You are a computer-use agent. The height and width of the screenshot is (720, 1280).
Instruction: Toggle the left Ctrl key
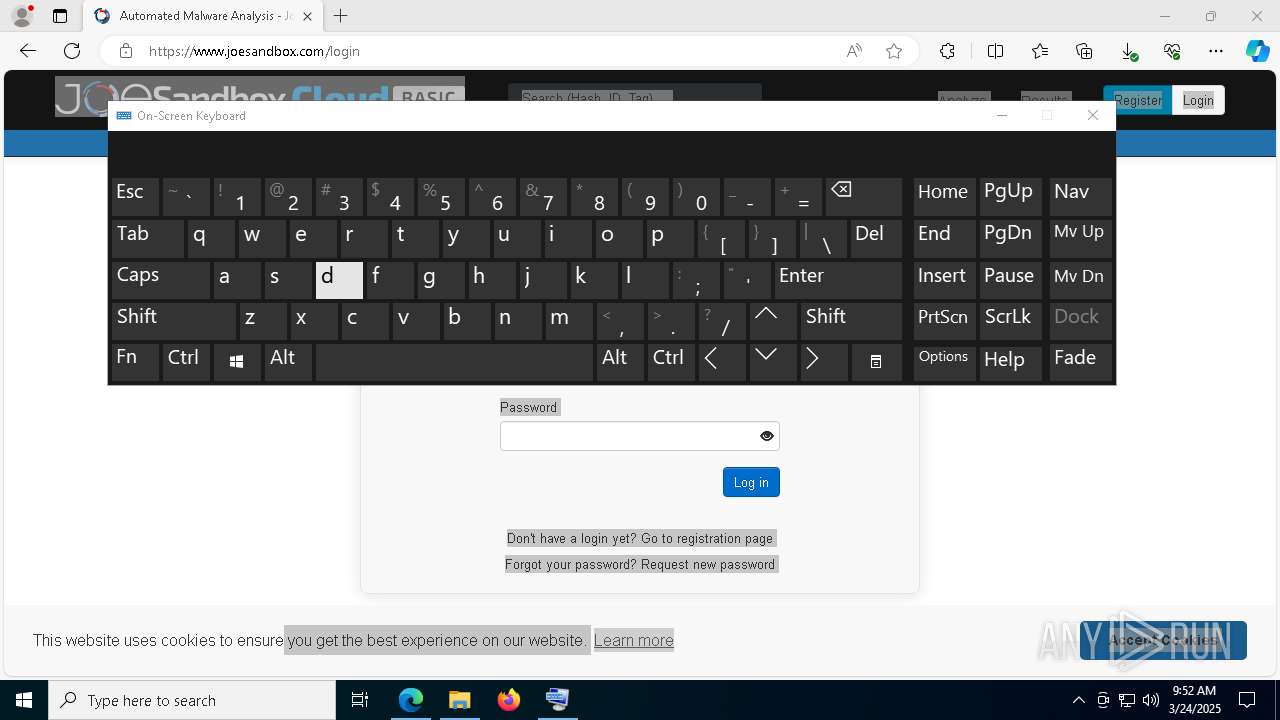point(186,362)
